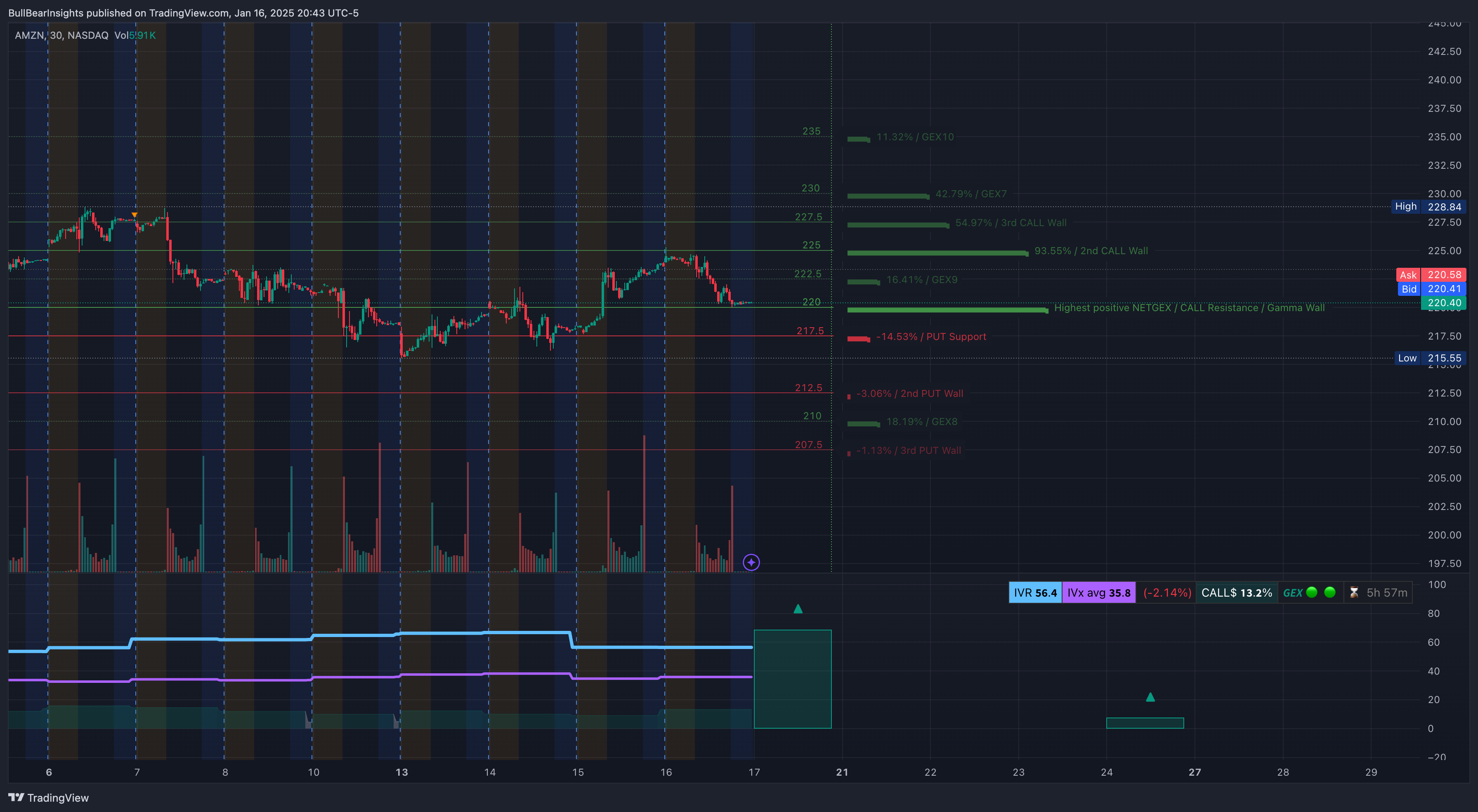Screen dimensions: 1478x812
Task: Click the Ask 220.58 label
Action: pyautogui.click(x=1431, y=275)
